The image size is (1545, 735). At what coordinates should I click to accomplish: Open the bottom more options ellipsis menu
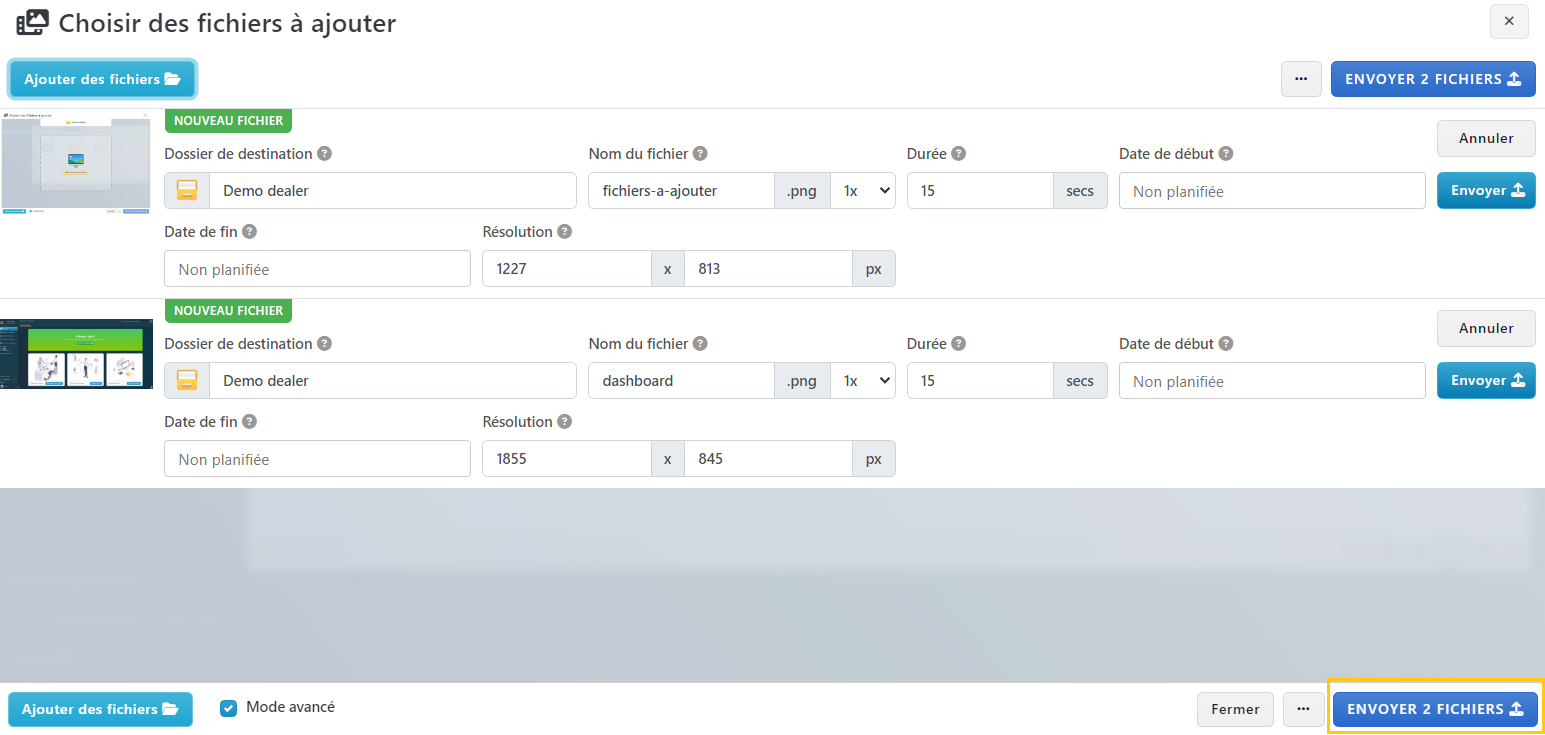tap(1303, 709)
